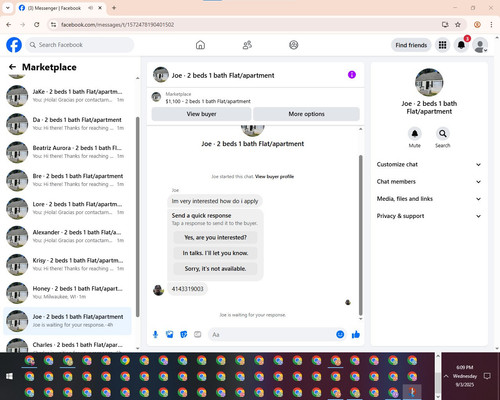
Task: Click the Find friends button
Action: pos(411,45)
